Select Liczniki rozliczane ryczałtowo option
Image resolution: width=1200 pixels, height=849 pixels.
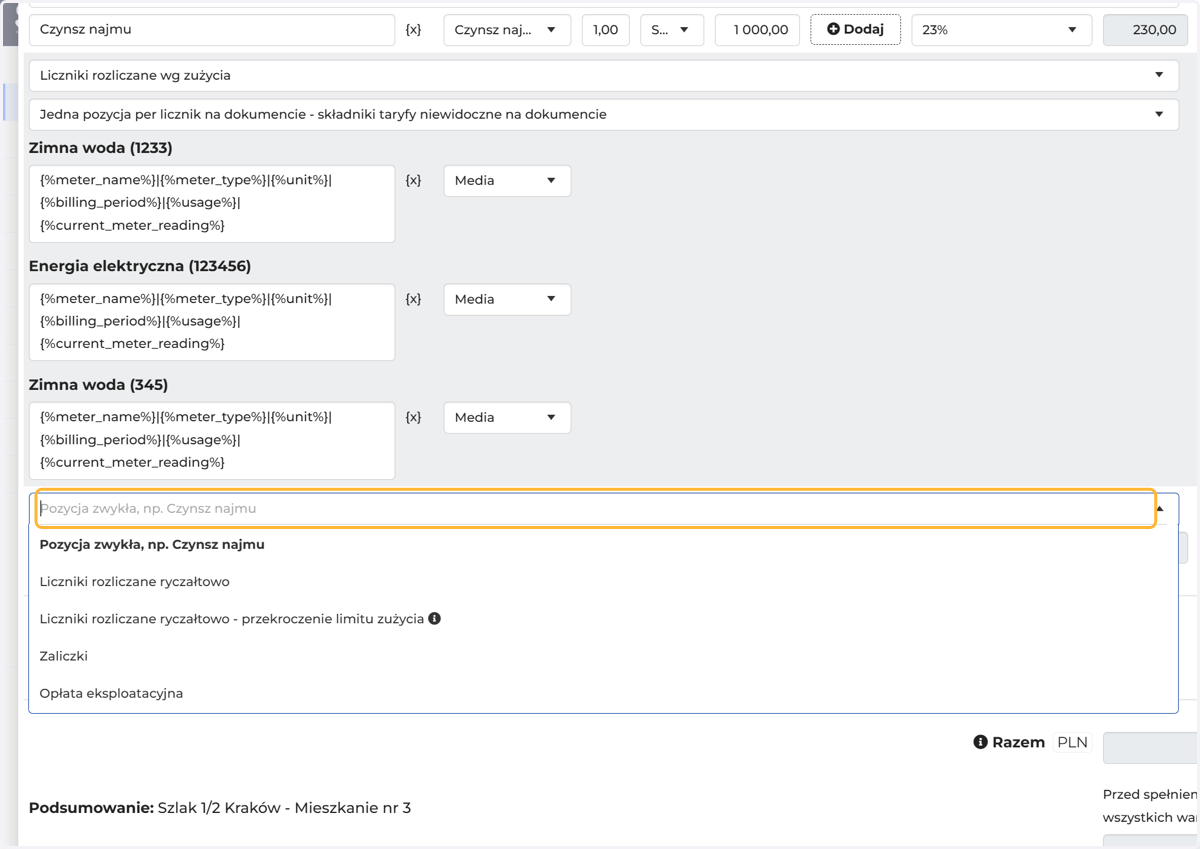tap(604, 582)
